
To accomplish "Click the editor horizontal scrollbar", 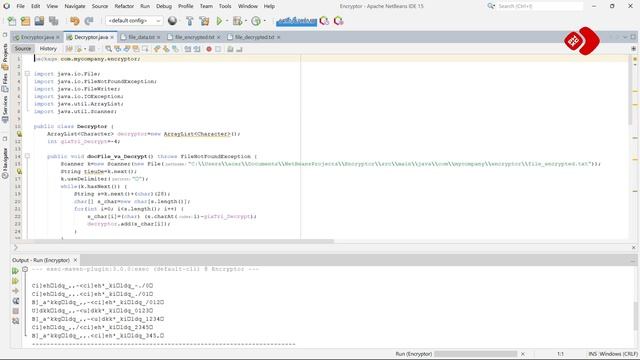I will (x=183, y=241).
